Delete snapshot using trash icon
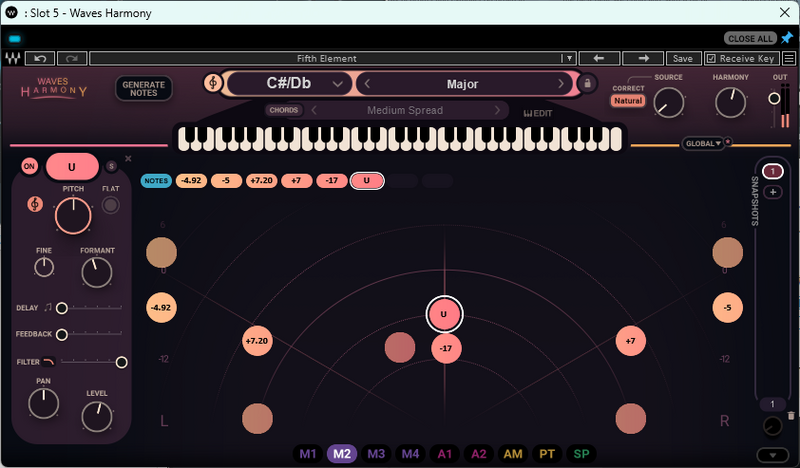The width and height of the screenshot is (800, 468). coord(791,416)
